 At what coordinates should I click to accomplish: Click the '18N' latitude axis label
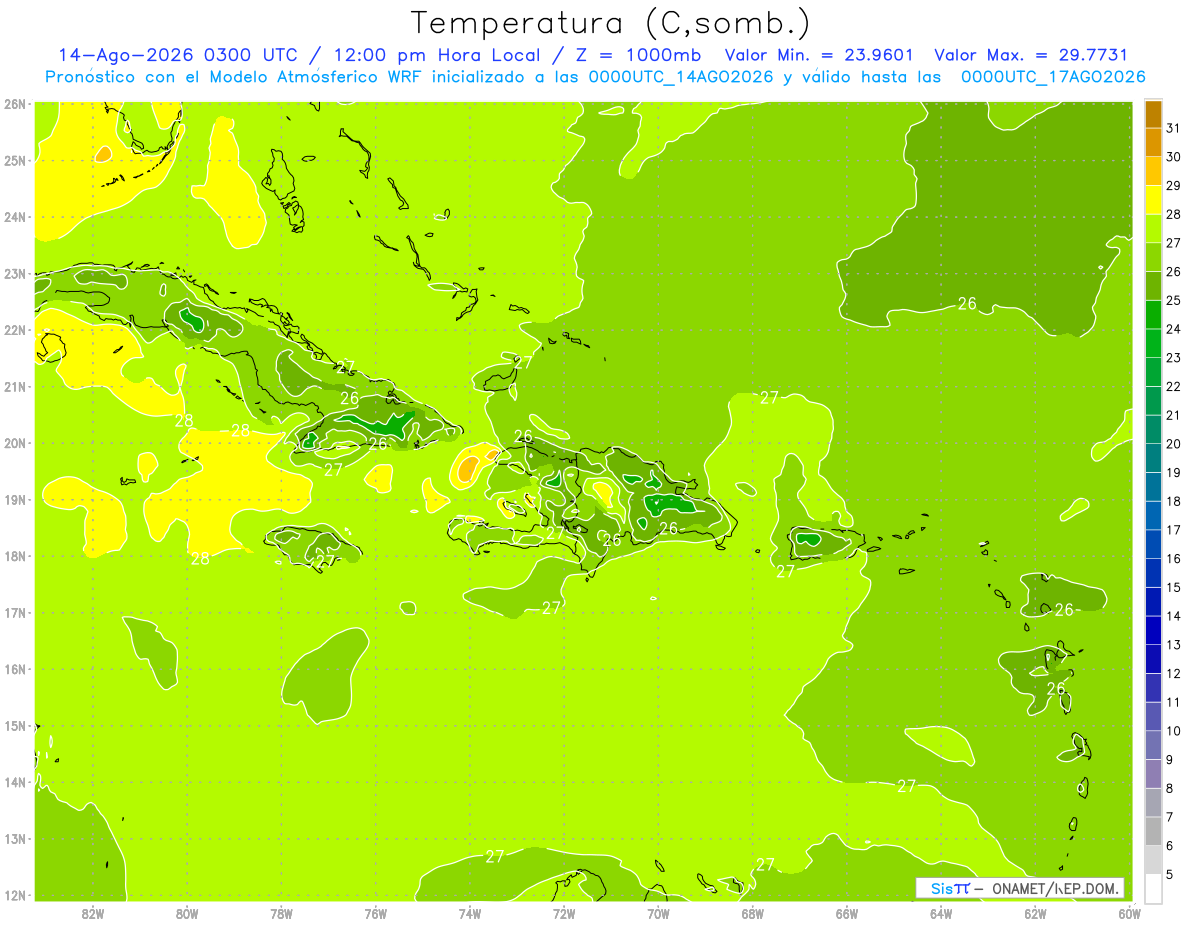tap(15, 556)
